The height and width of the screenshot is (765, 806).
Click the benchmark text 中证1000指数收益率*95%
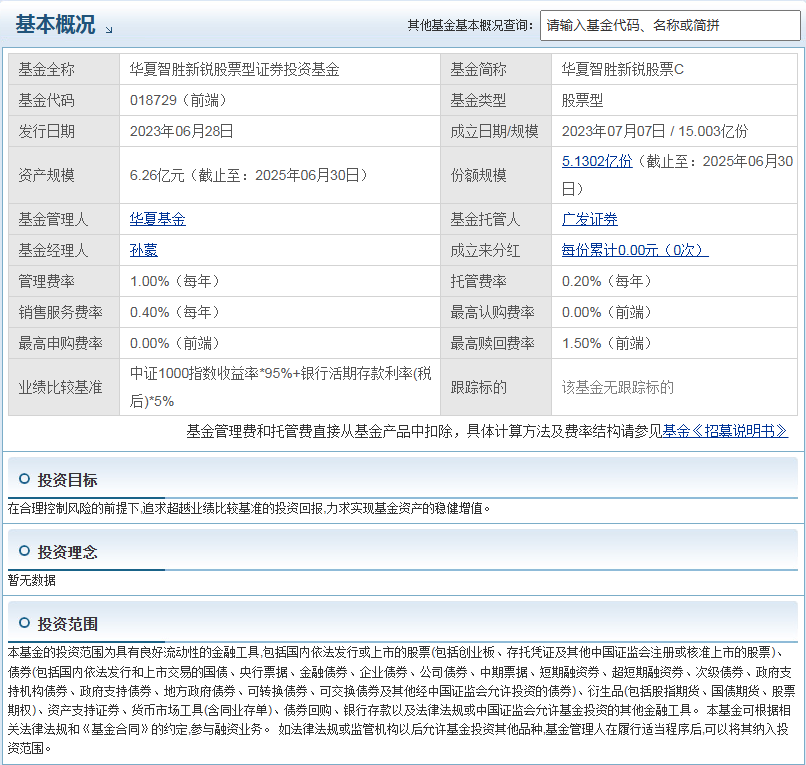pyautogui.click(x=211, y=373)
